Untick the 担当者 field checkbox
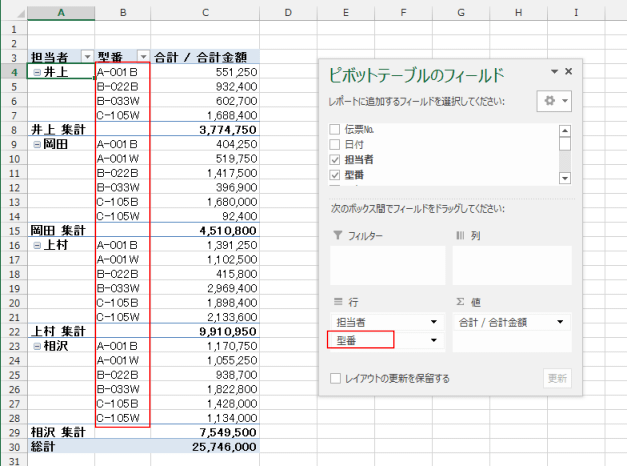627x466 pixels. [335, 160]
